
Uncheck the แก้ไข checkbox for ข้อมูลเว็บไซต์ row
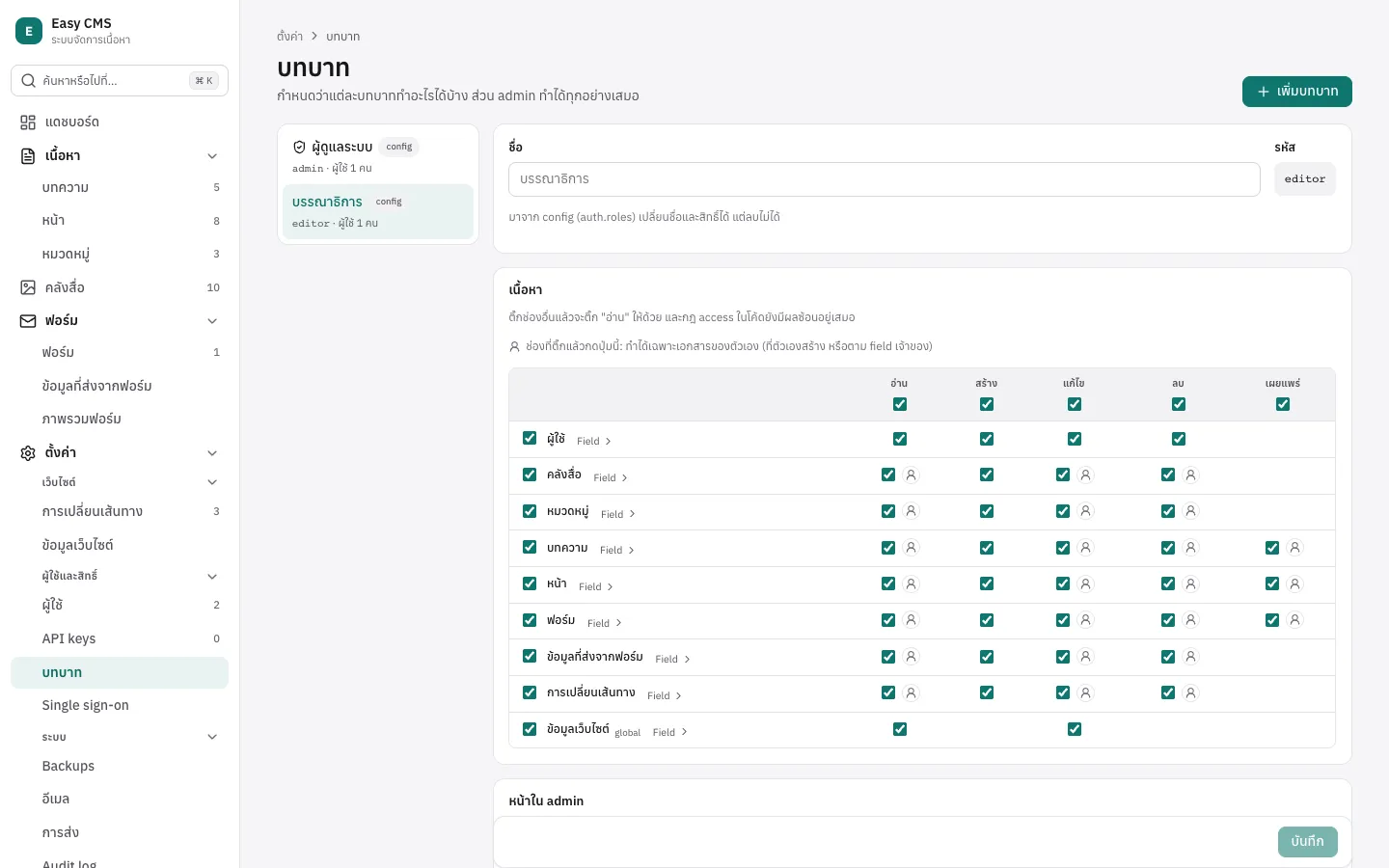click(1075, 729)
